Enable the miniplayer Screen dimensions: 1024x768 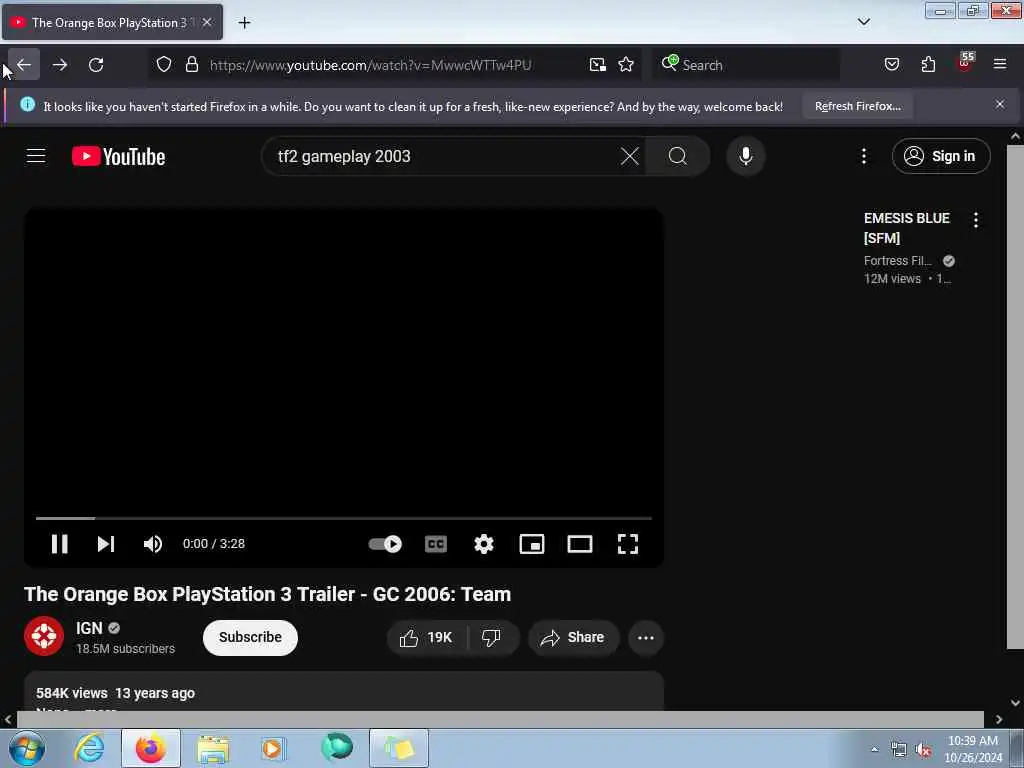(x=532, y=544)
